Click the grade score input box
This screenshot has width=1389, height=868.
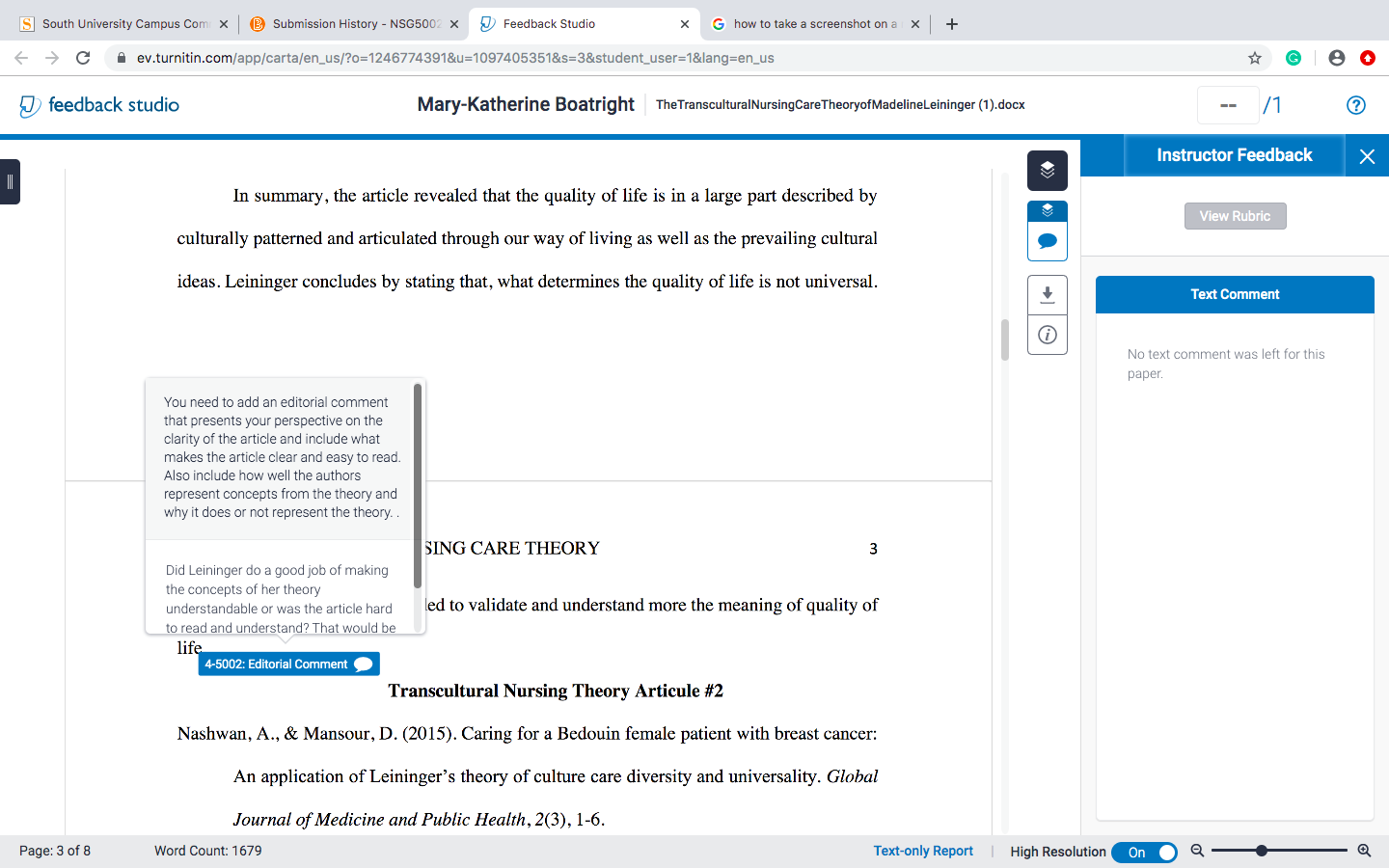[1228, 105]
